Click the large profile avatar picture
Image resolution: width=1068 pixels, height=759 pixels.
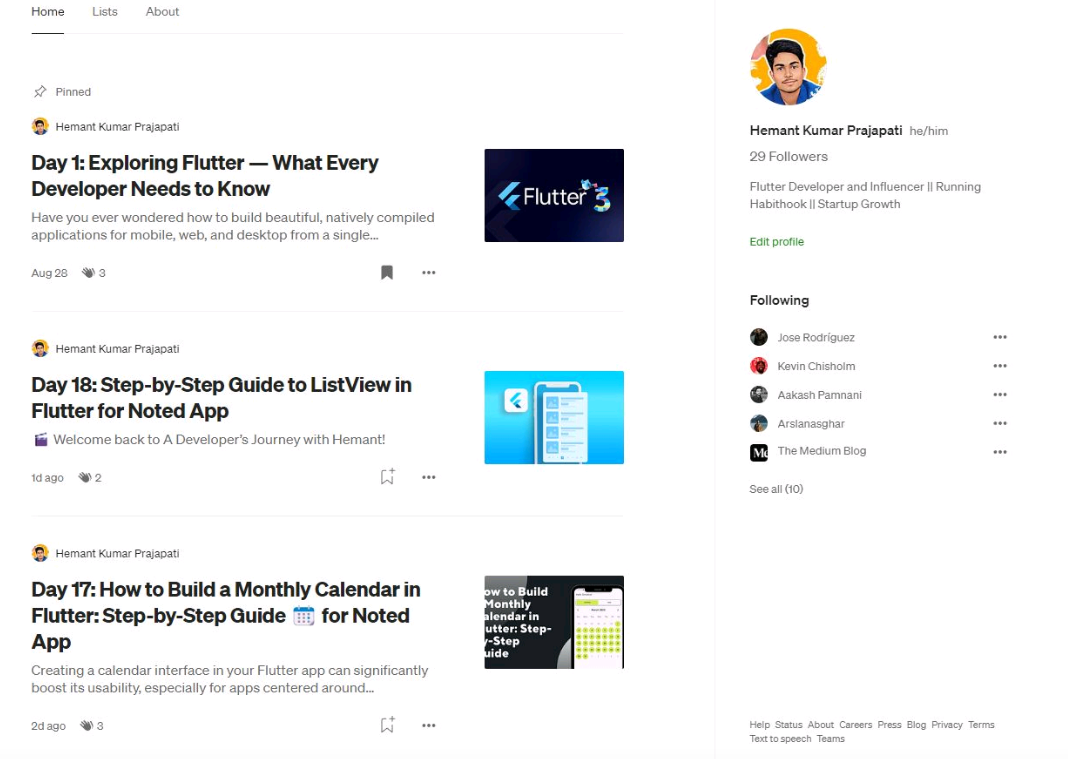click(x=788, y=67)
